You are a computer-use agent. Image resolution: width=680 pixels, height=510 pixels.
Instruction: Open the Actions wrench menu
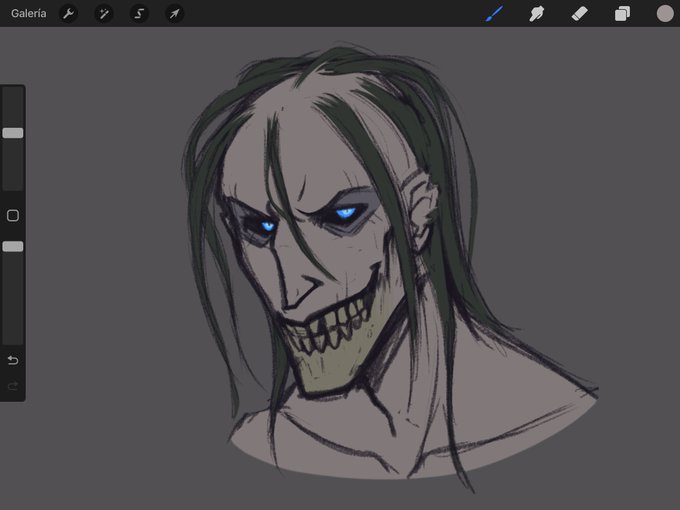tap(69, 13)
